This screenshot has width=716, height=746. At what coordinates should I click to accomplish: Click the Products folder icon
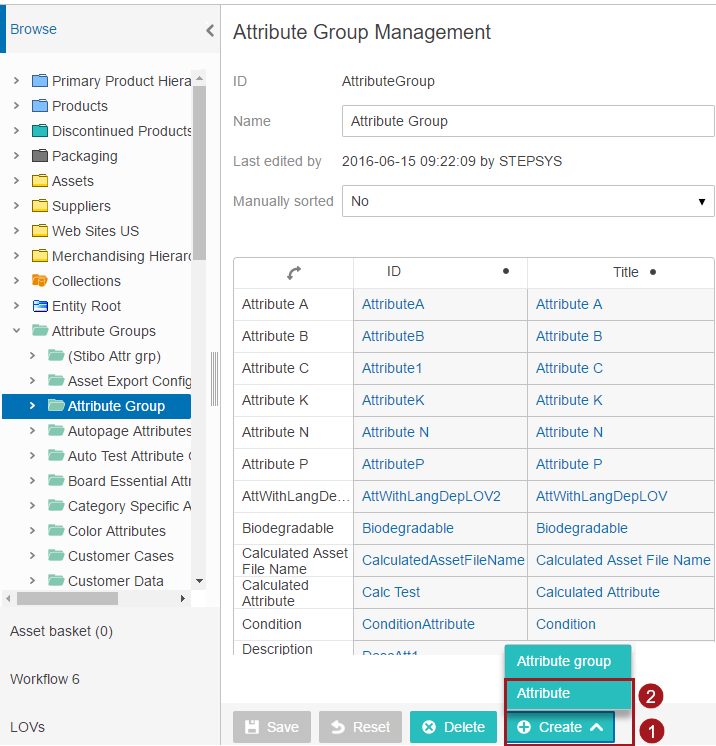point(40,106)
